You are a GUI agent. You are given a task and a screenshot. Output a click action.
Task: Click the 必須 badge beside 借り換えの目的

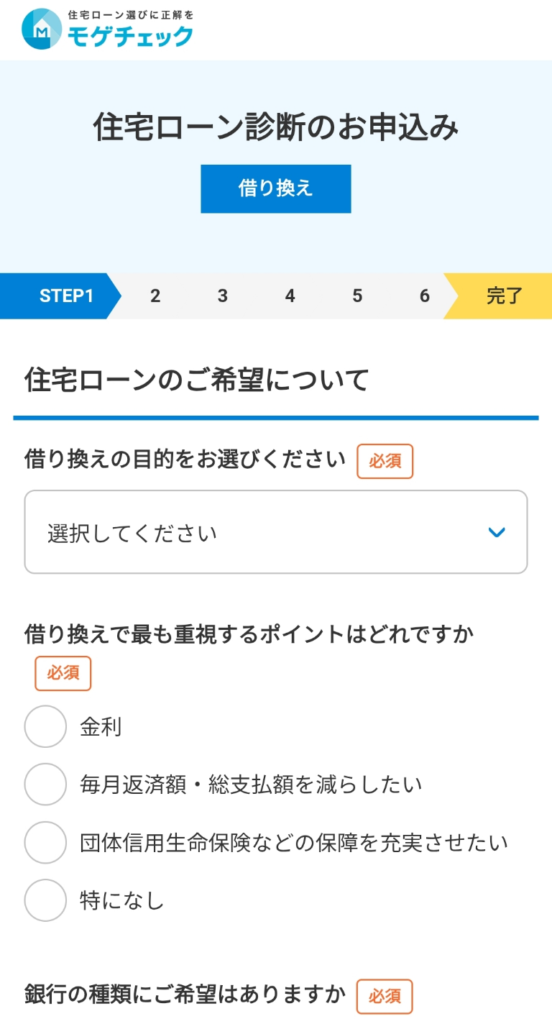(385, 462)
